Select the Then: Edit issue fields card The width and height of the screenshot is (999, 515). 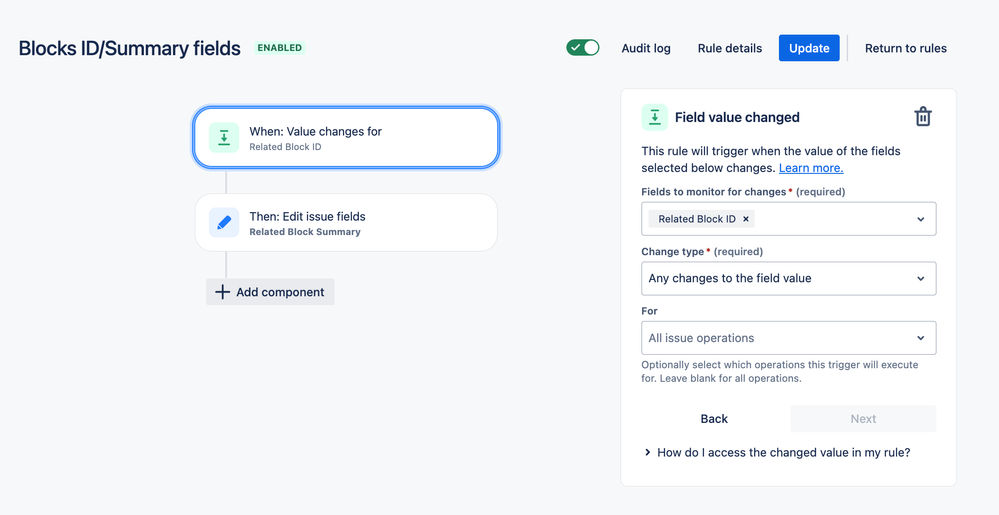[346, 222]
